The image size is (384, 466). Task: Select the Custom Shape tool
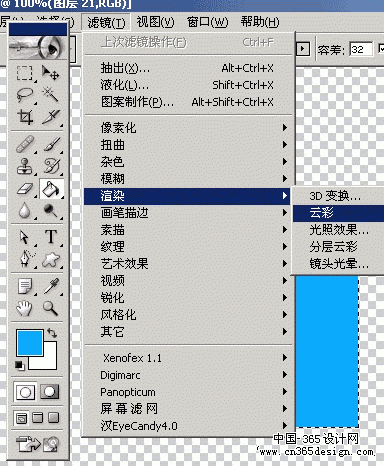pos(51,259)
